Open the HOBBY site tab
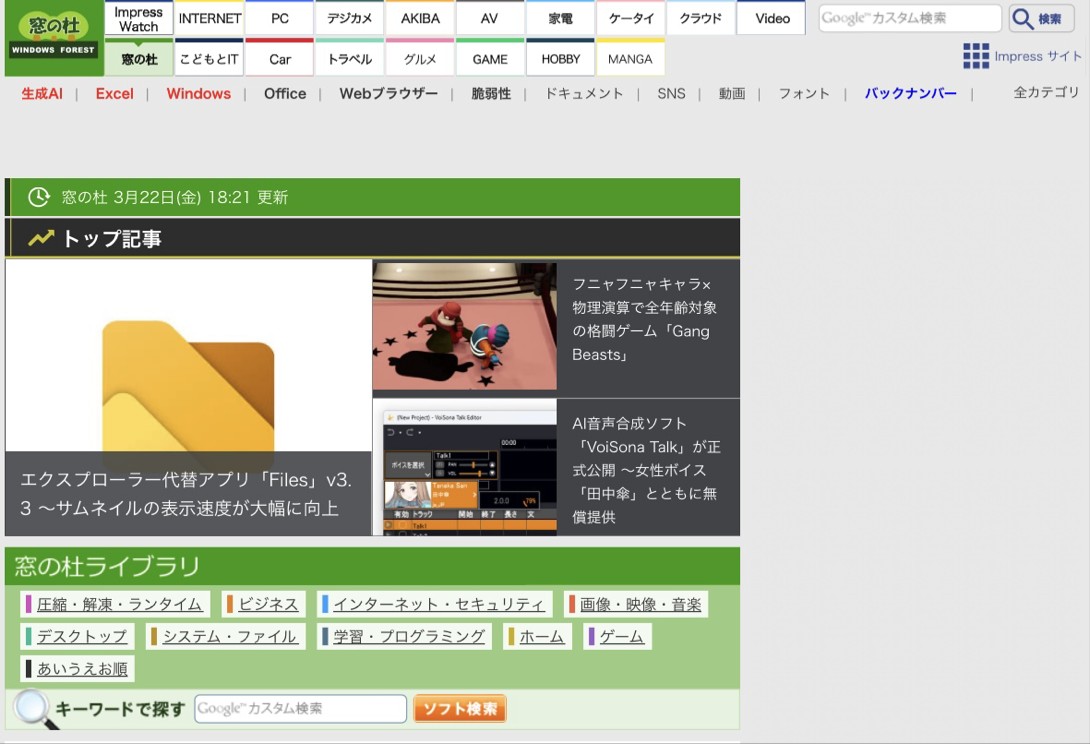The height and width of the screenshot is (744, 1090). pos(560,58)
